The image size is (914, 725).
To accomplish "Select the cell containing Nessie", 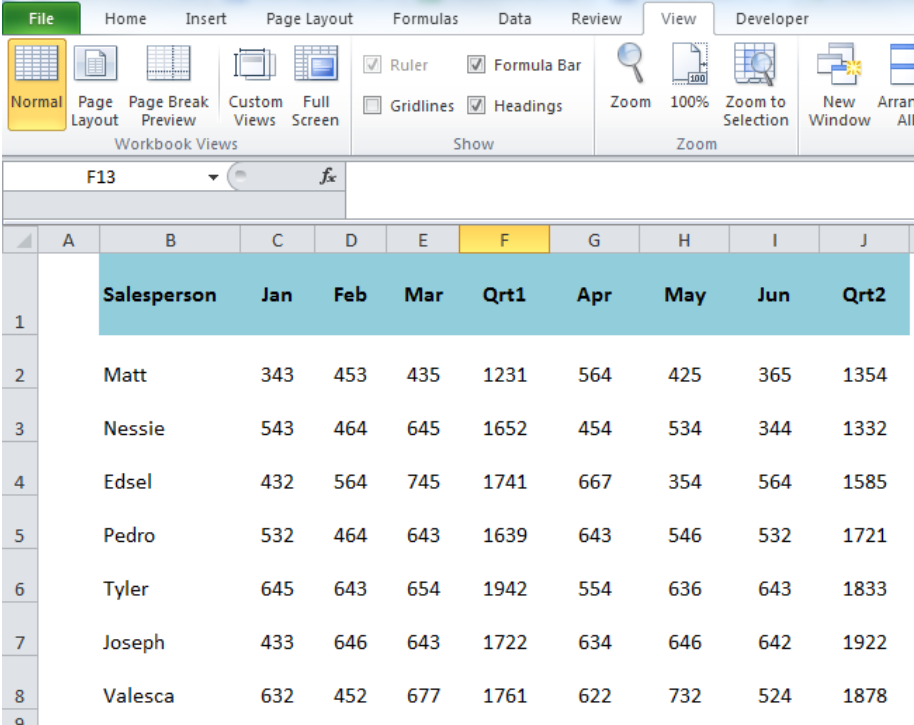I will (x=170, y=416).
